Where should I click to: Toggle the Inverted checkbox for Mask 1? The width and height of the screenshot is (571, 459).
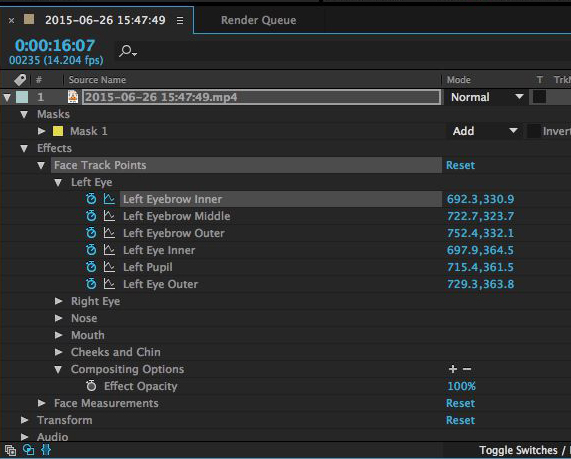pyautogui.click(x=534, y=131)
